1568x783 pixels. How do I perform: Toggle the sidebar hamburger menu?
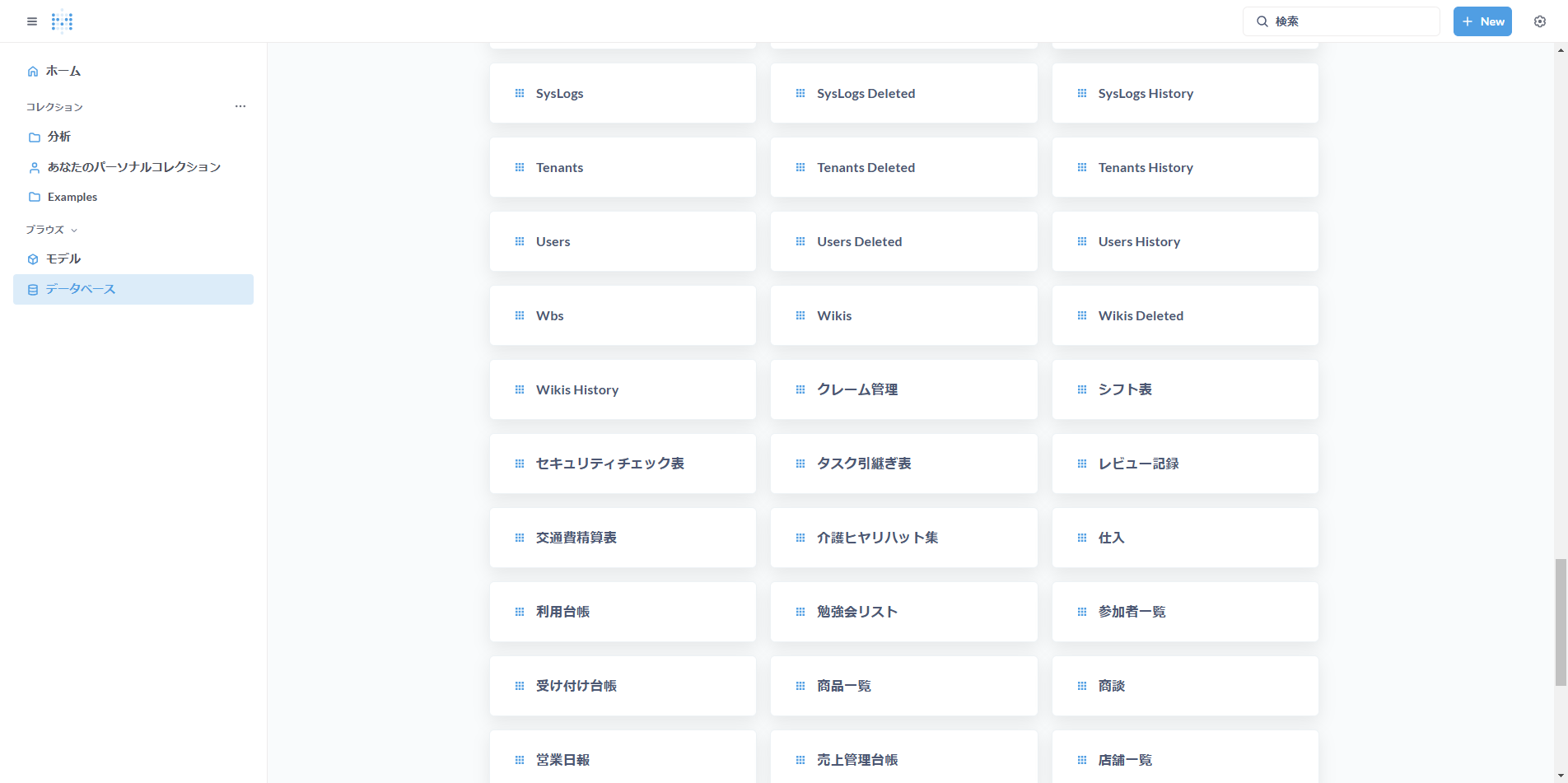point(32,21)
